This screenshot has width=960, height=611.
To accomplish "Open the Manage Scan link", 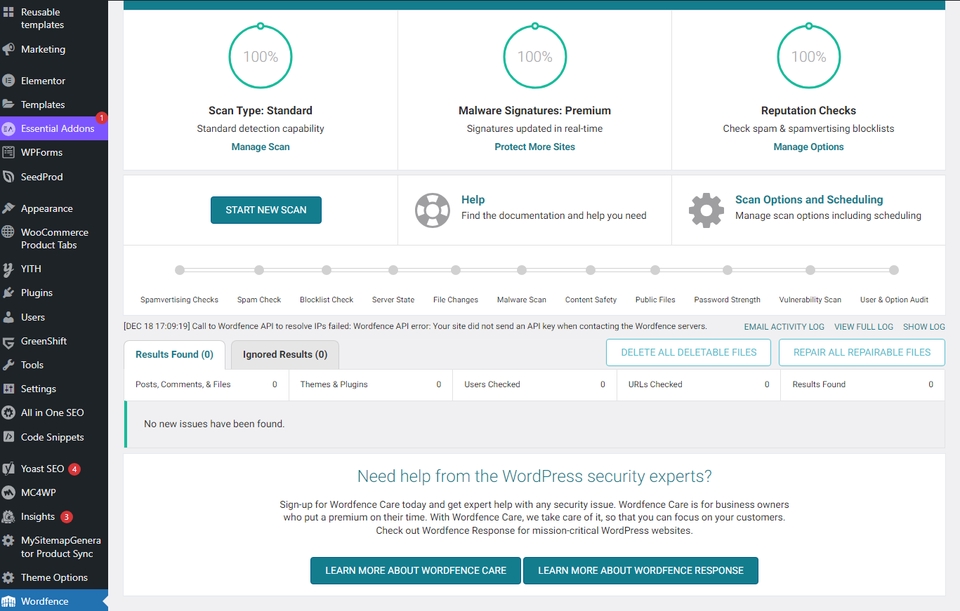I will [260, 147].
